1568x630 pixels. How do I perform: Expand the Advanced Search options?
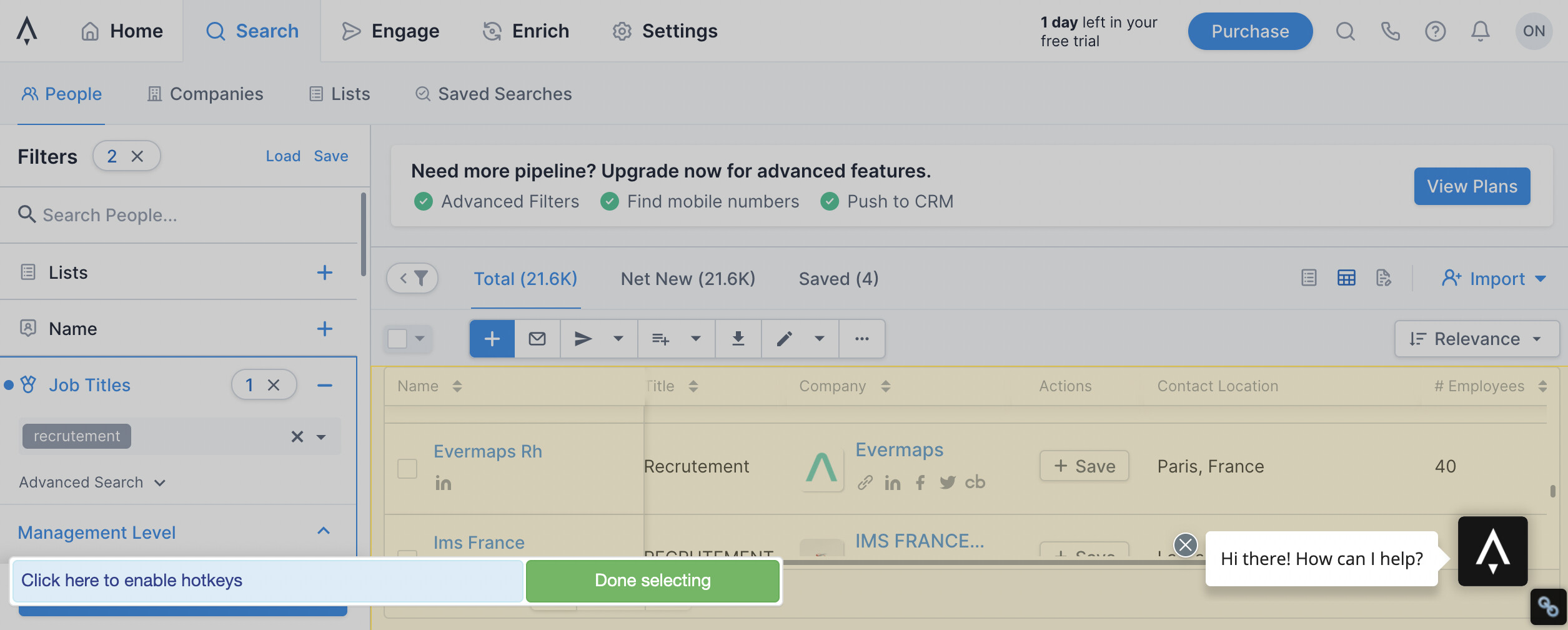[x=92, y=482]
